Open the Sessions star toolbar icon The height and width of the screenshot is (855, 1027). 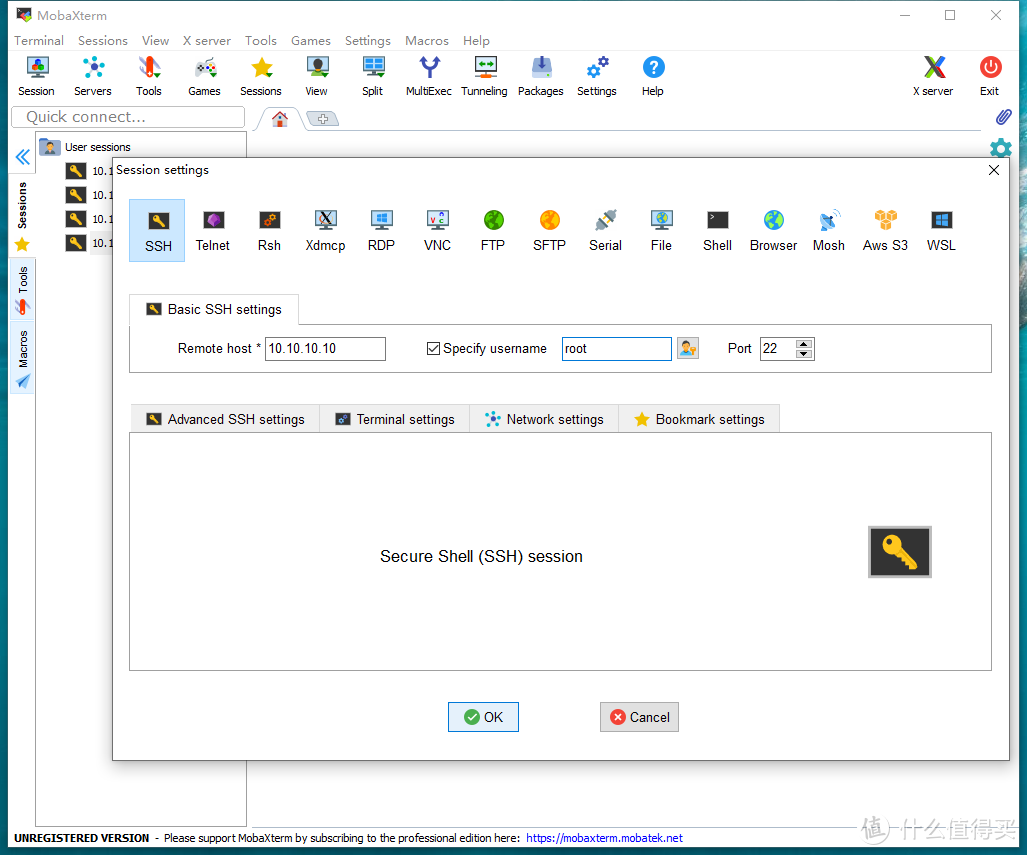click(x=261, y=76)
